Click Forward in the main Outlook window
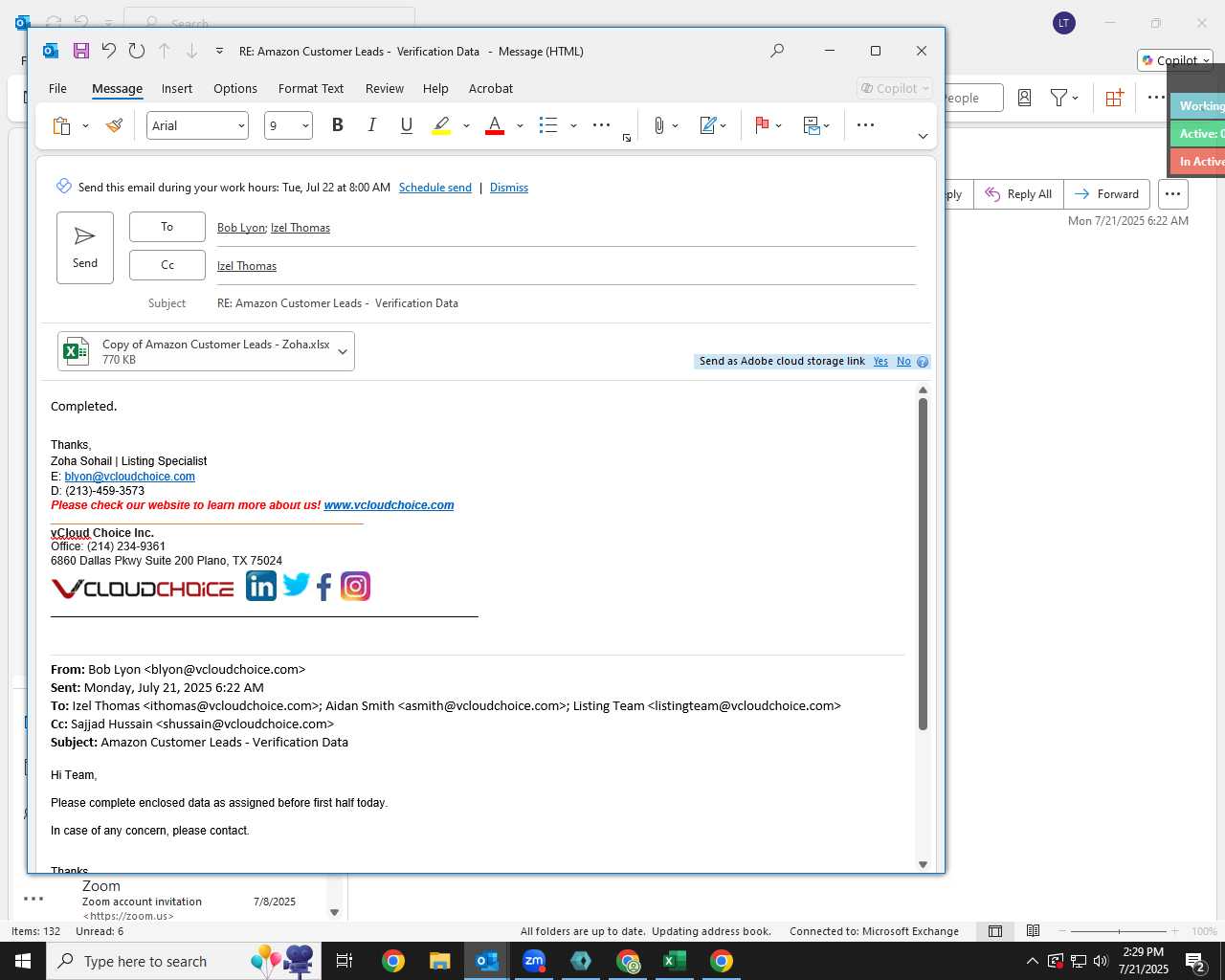This screenshot has height=980, width=1225. (1107, 194)
